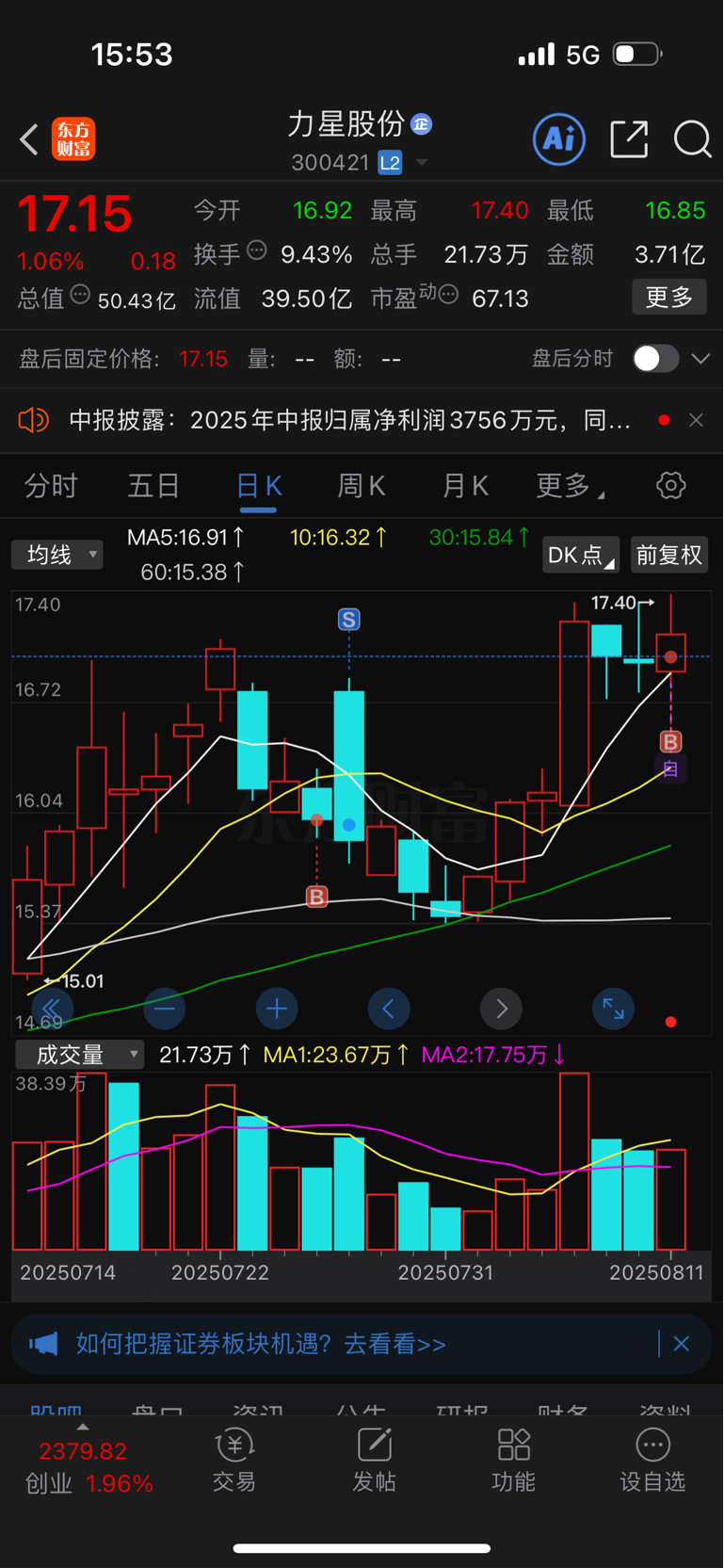Tap the 17.40 high price label
724x1568 pixels.
coord(614,603)
